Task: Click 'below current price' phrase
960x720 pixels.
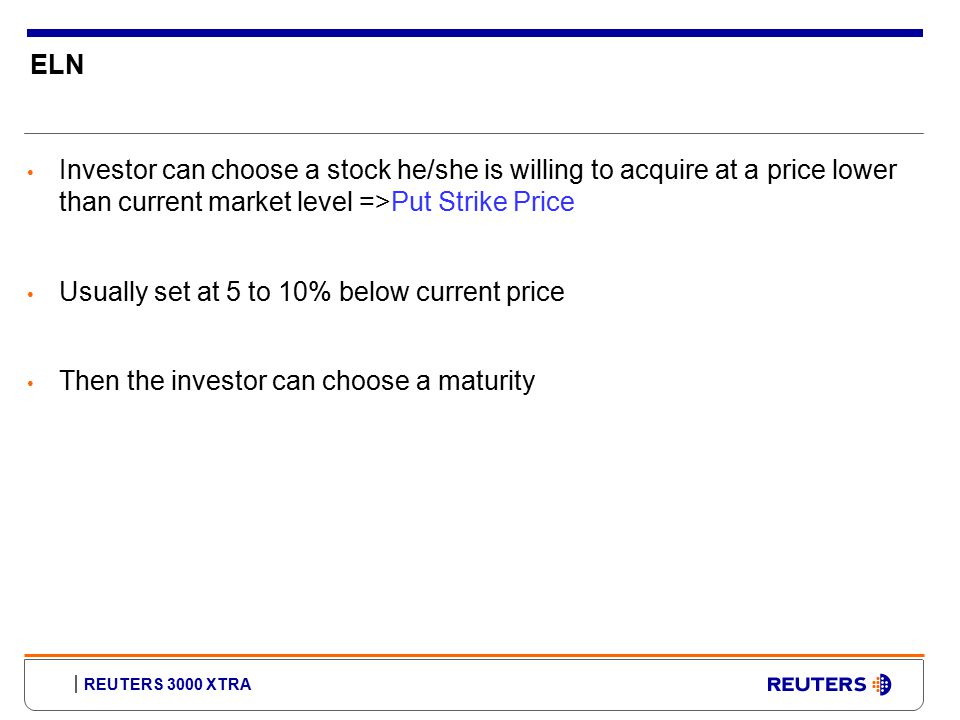Action: pyautogui.click(x=452, y=291)
